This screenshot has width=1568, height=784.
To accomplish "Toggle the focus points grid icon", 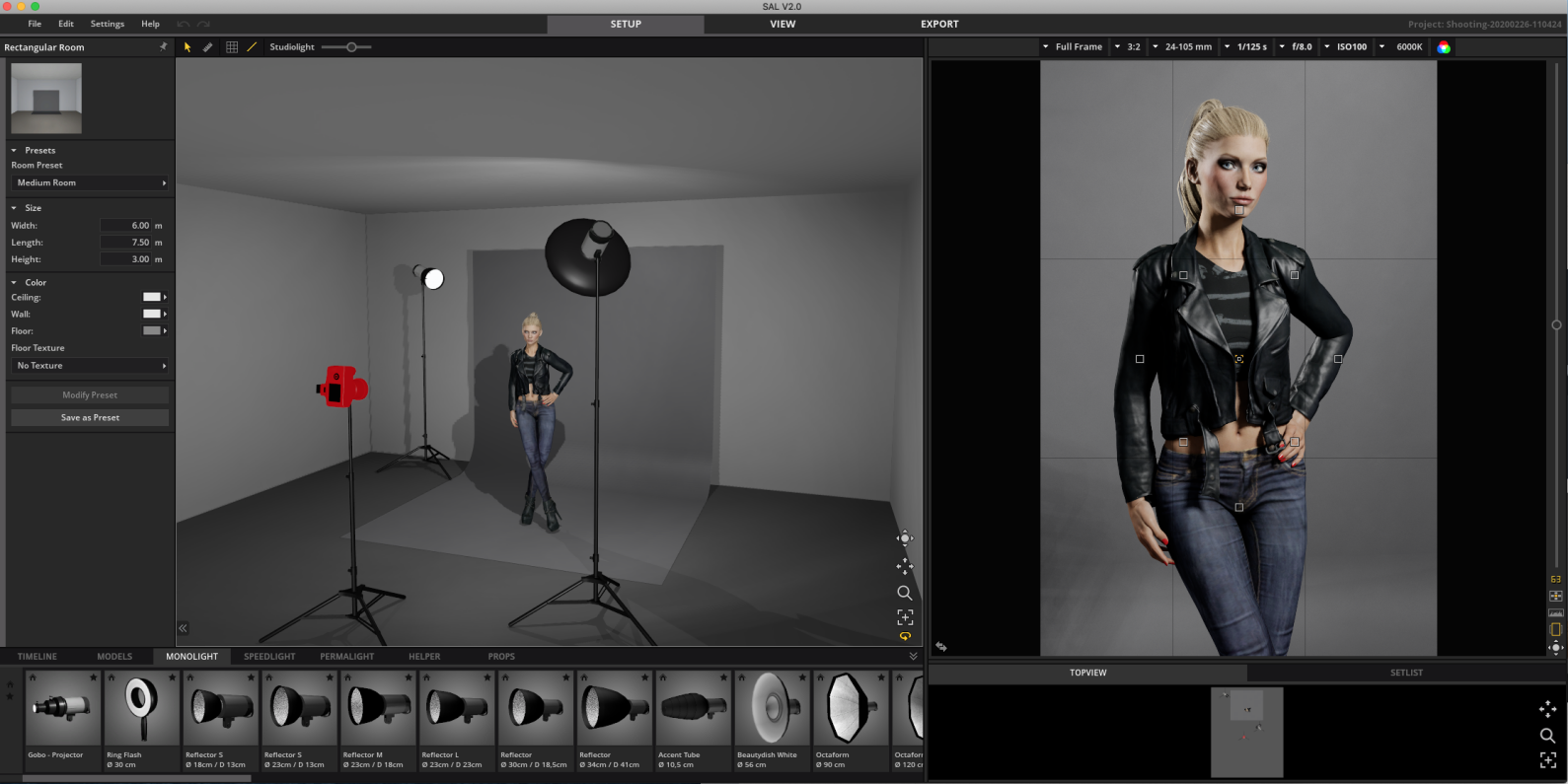I will point(1556,596).
